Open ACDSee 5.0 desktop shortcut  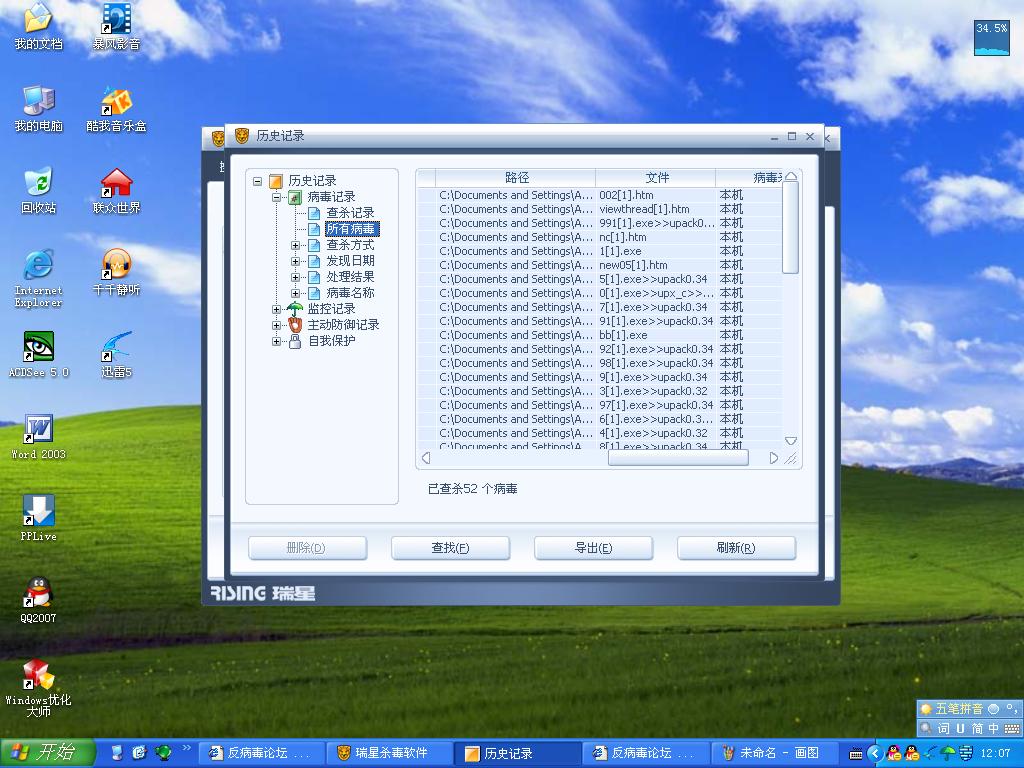click(x=38, y=355)
